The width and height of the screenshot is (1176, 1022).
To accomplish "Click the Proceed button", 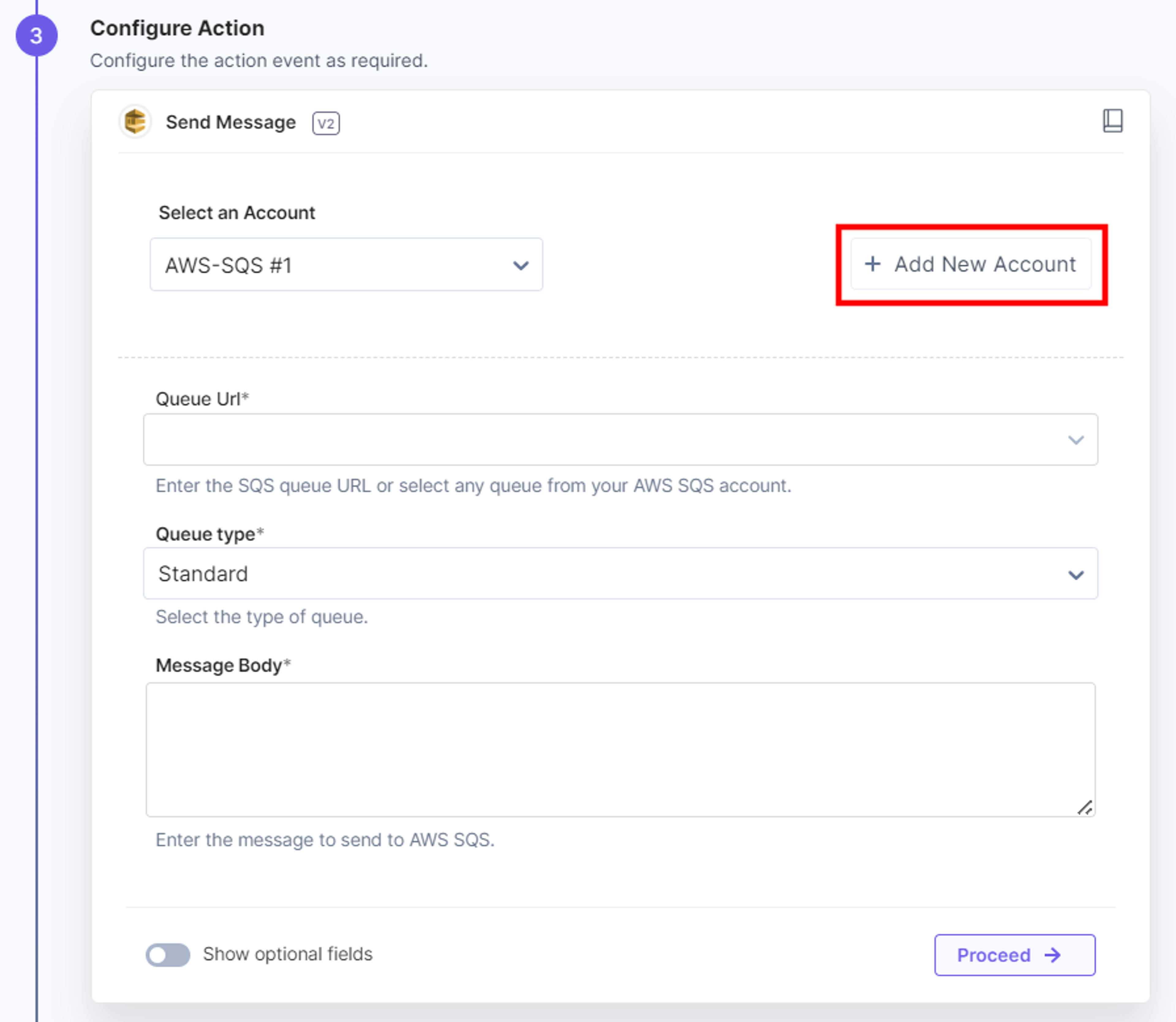I will coord(1015,955).
